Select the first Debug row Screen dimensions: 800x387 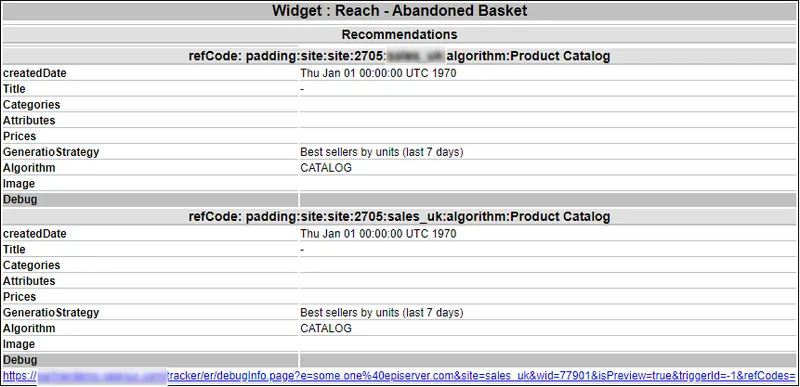coord(399,199)
